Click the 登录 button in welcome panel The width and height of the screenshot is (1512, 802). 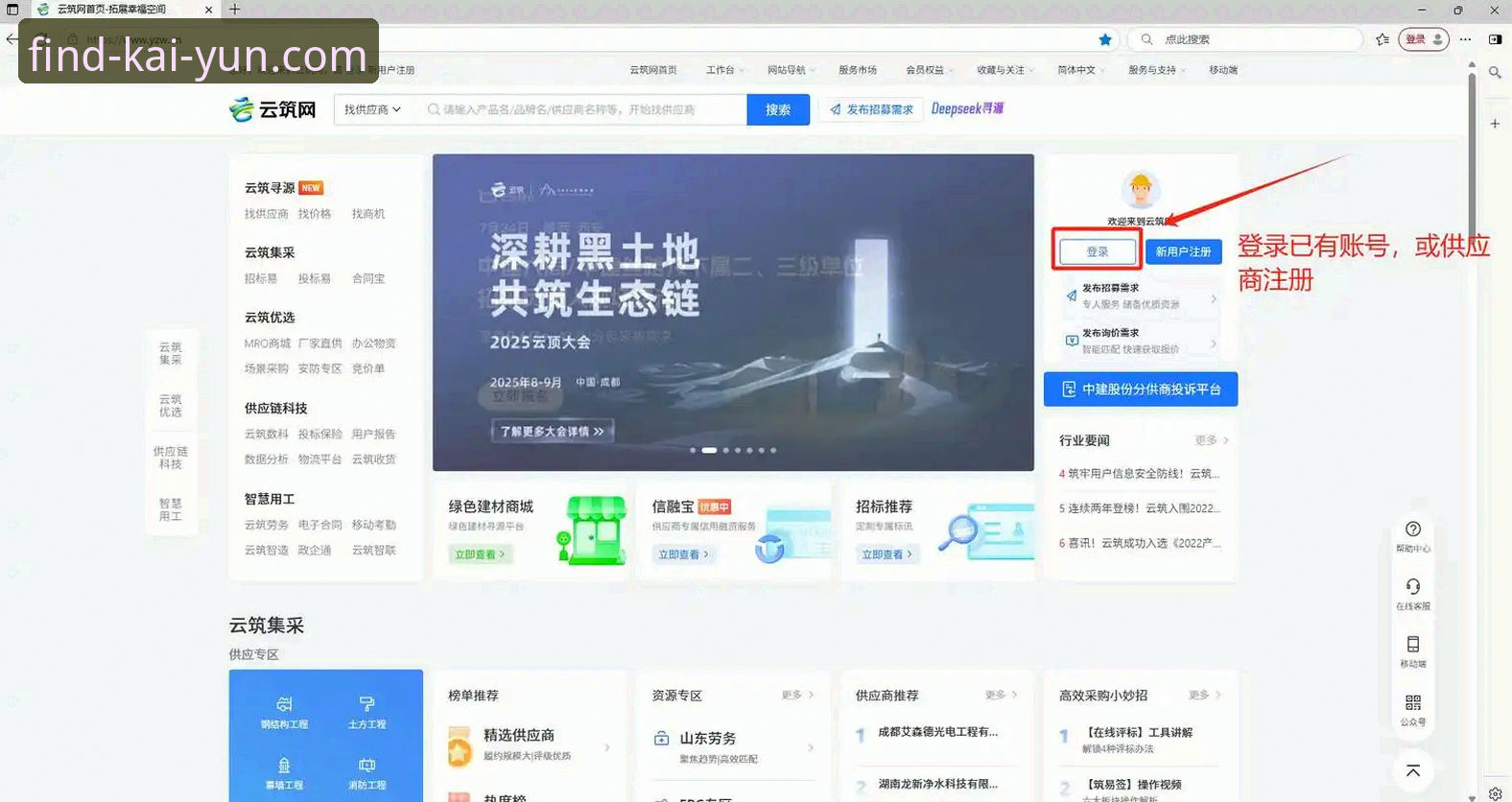(1098, 251)
